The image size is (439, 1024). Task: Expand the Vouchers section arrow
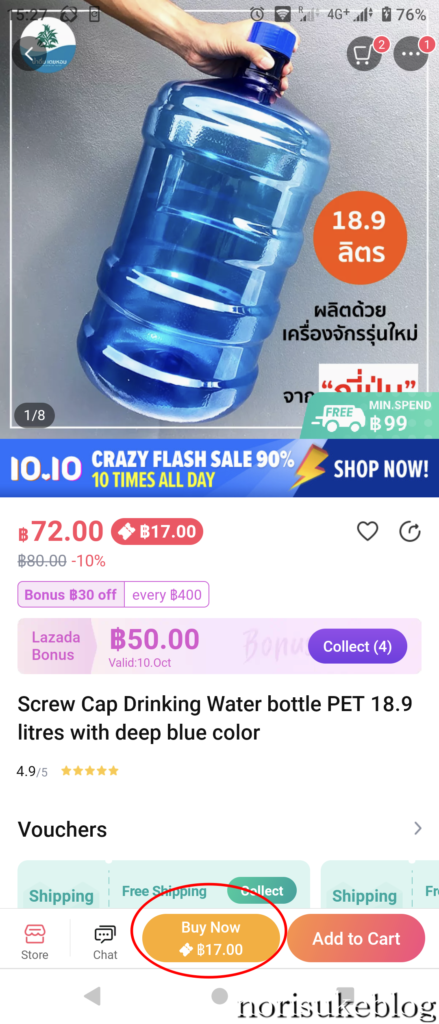417,829
